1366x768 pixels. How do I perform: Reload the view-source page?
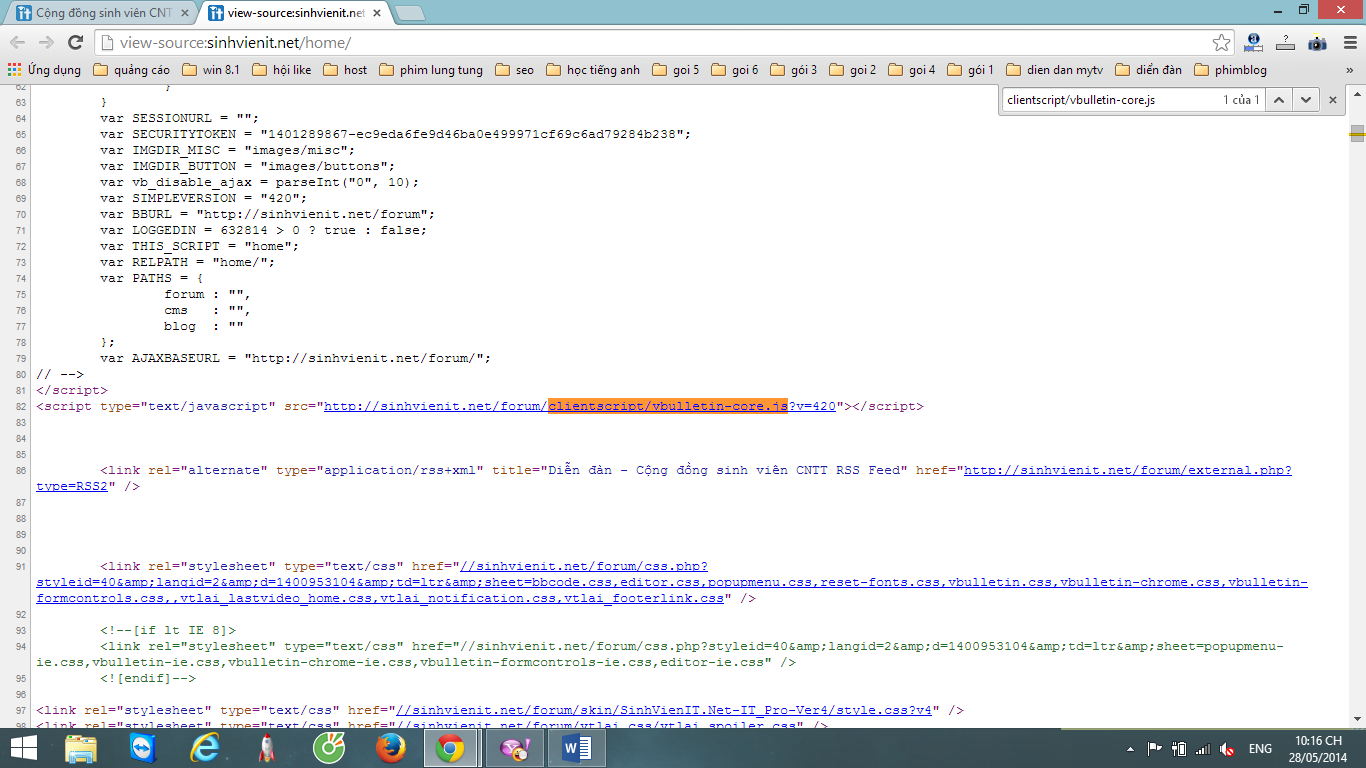[x=75, y=42]
